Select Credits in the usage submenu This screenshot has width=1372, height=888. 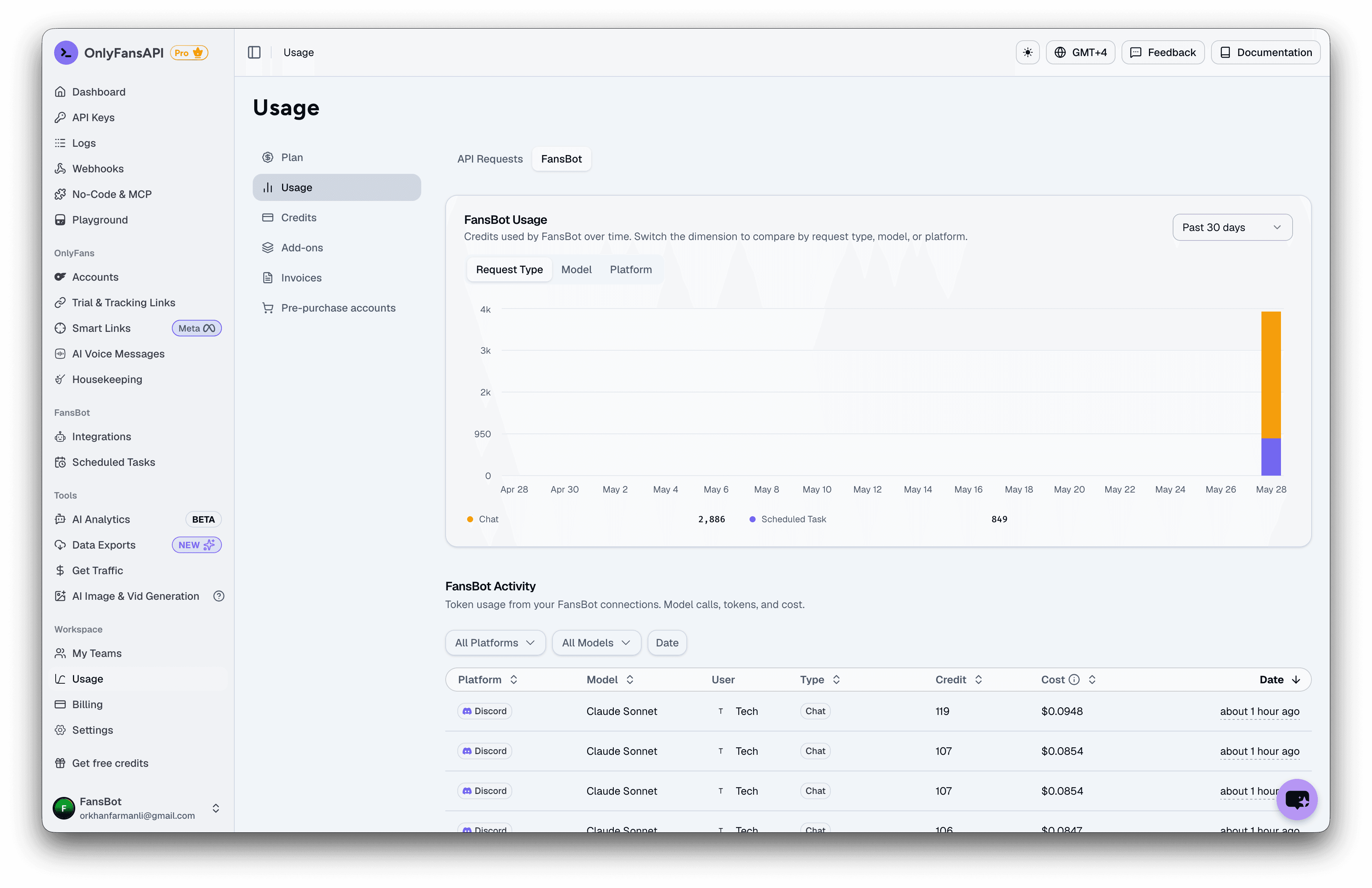tap(337, 217)
